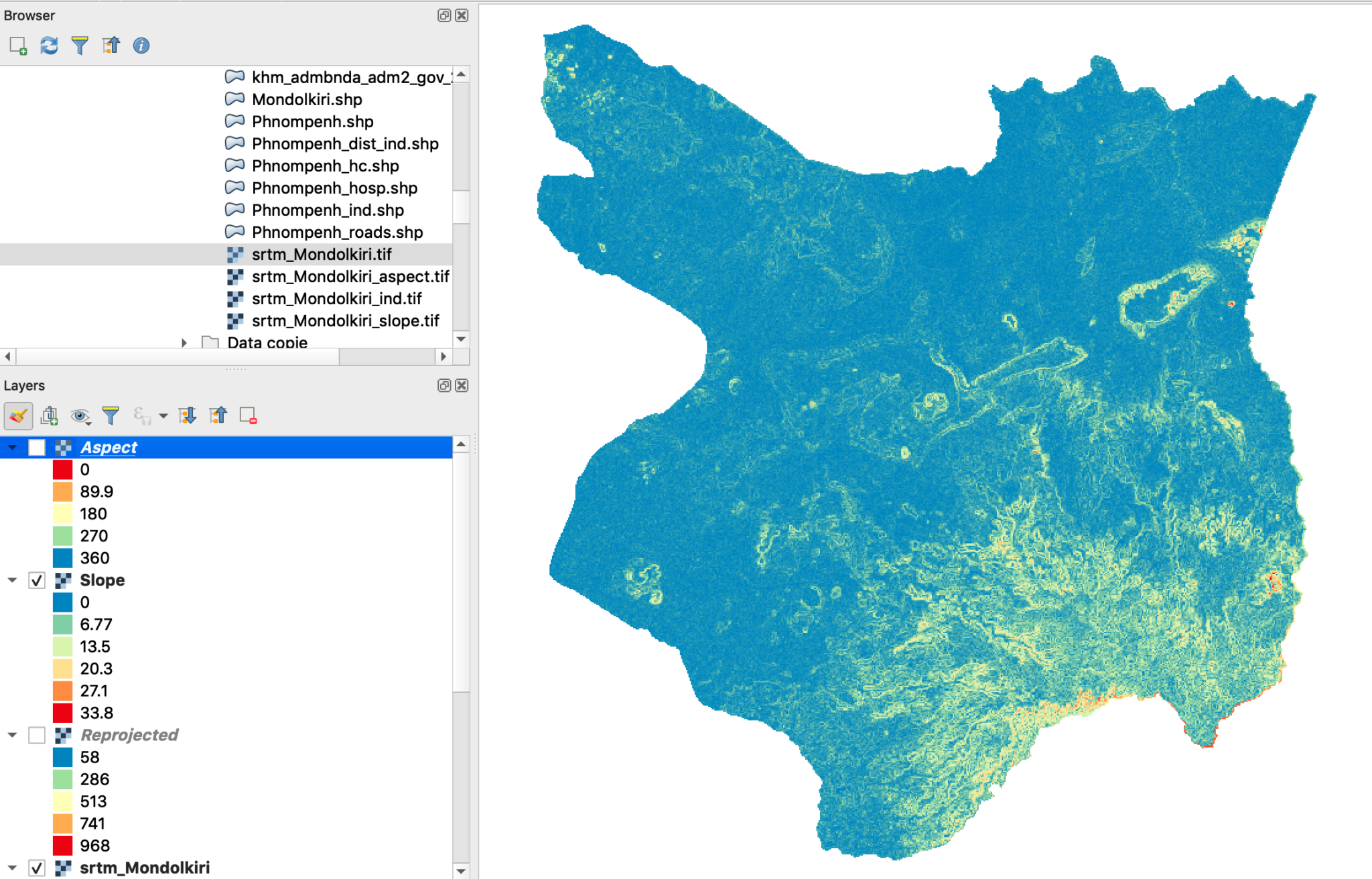
Task: Uncheck srtm_Mondolkiri layer checkbox
Action: coord(37,868)
